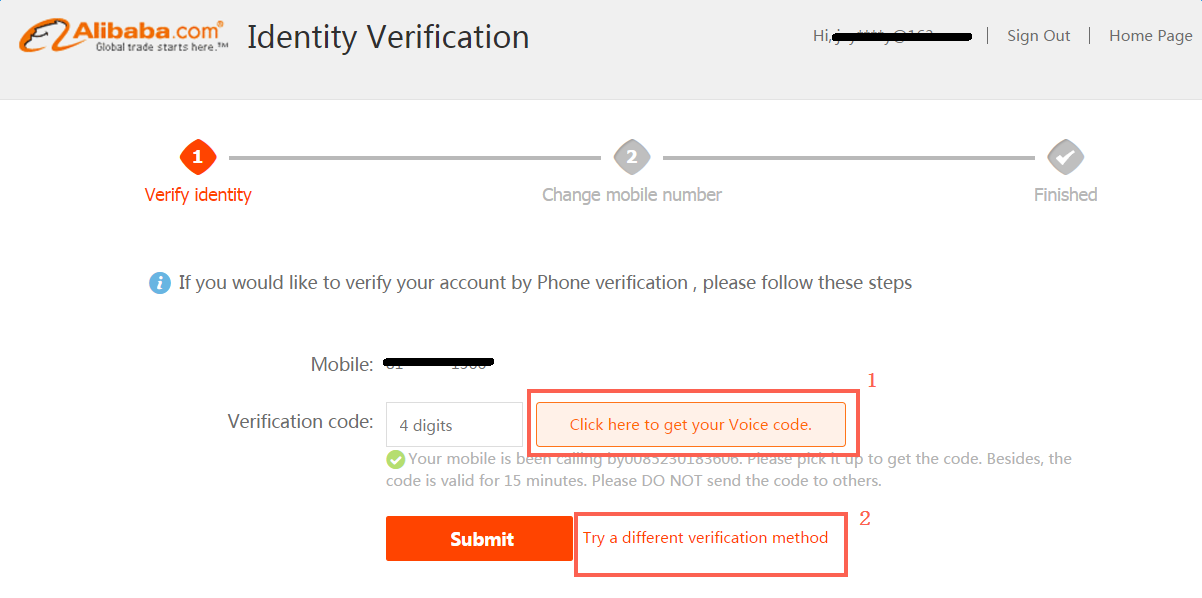Viewport: 1202px width, 598px height.
Task: Click the Identity Verification heading
Action: [x=388, y=37]
